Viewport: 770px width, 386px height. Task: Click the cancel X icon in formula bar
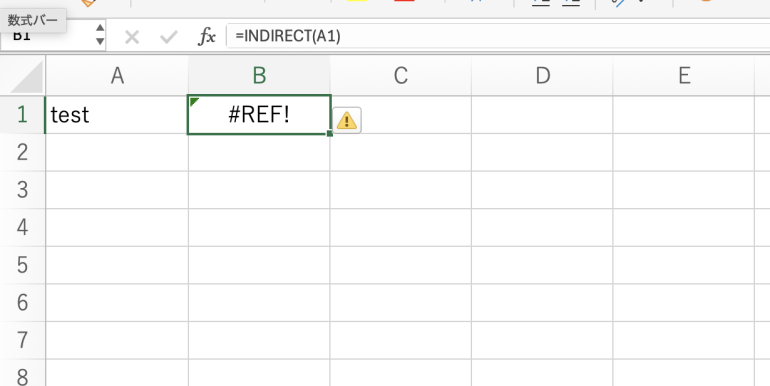click(132, 37)
